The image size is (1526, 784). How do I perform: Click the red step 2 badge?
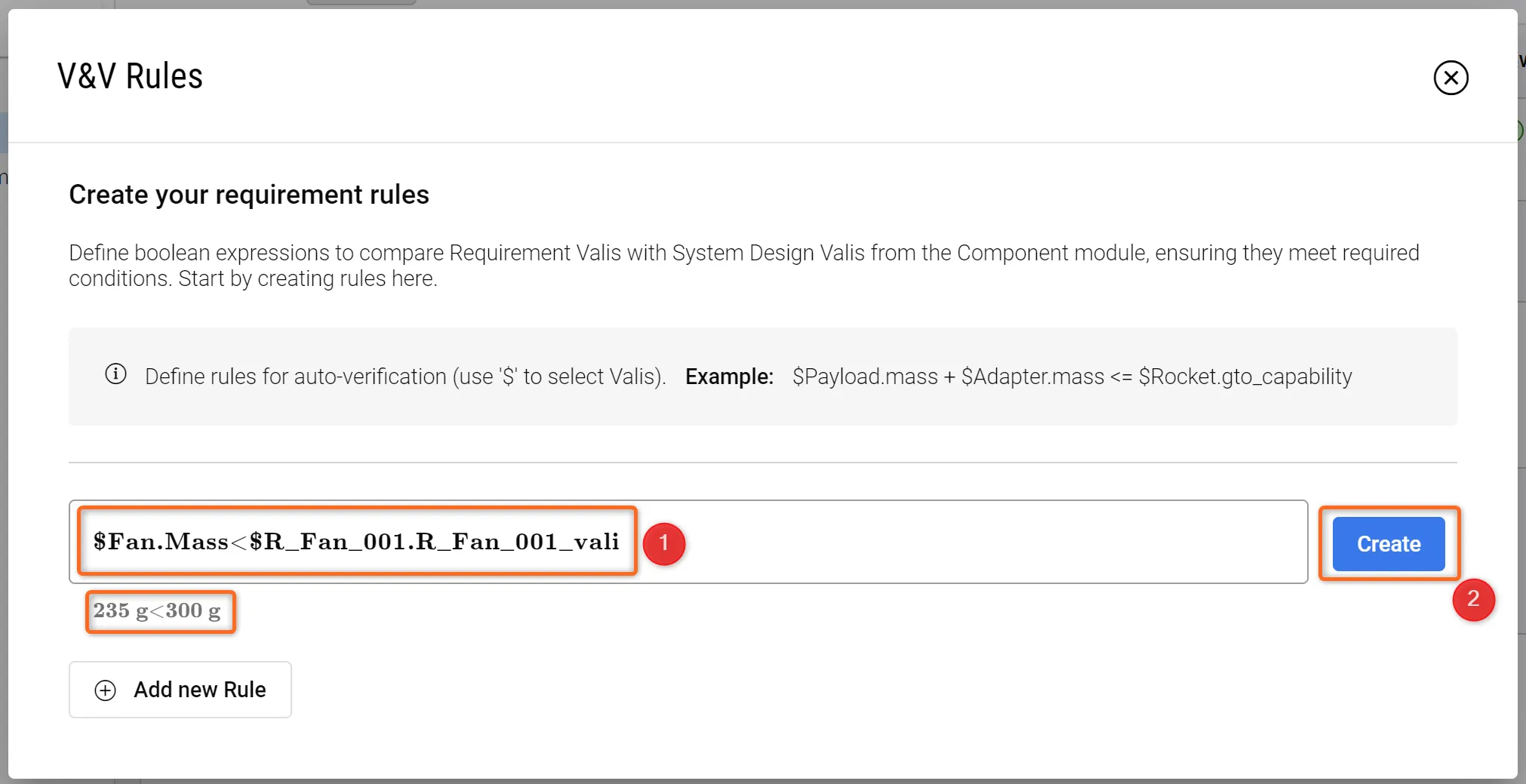(1473, 600)
